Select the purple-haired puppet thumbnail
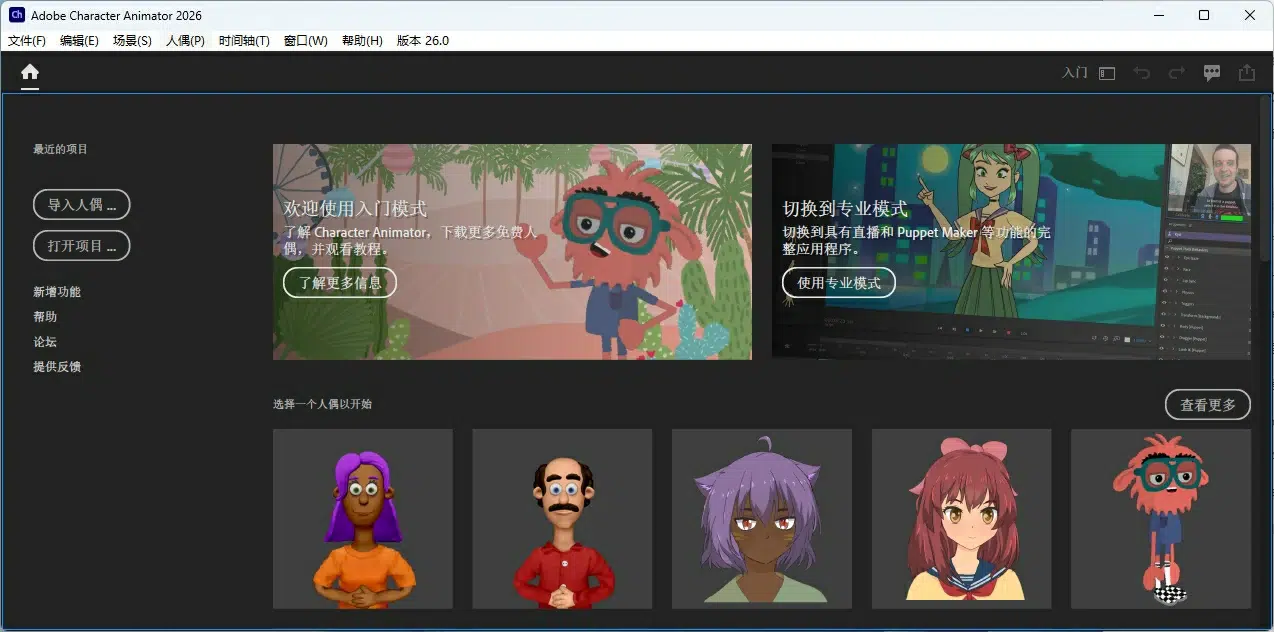The width and height of the screenshot is (1274, 632). click(x=362, y=518)
